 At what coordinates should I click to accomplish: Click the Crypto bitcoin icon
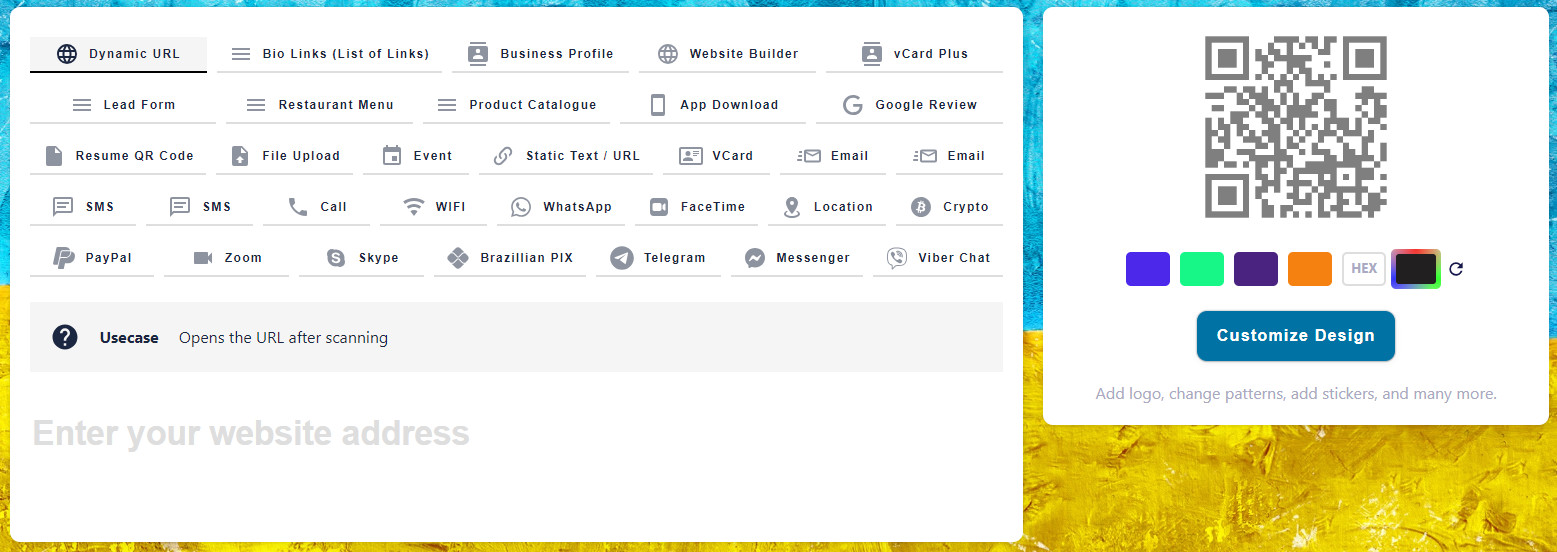[x=921, y=207]
